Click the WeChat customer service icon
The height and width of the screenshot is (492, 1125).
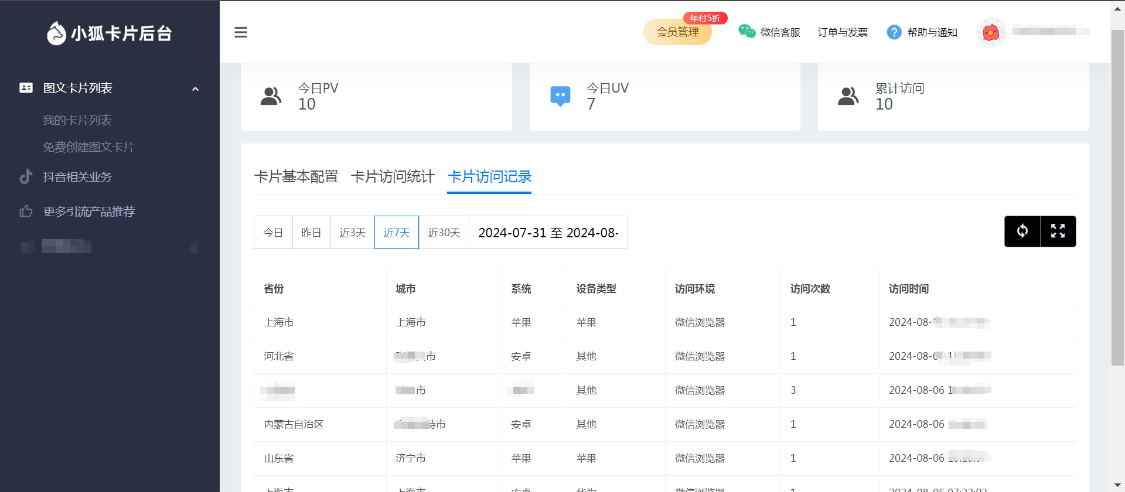tap(747, 32)
